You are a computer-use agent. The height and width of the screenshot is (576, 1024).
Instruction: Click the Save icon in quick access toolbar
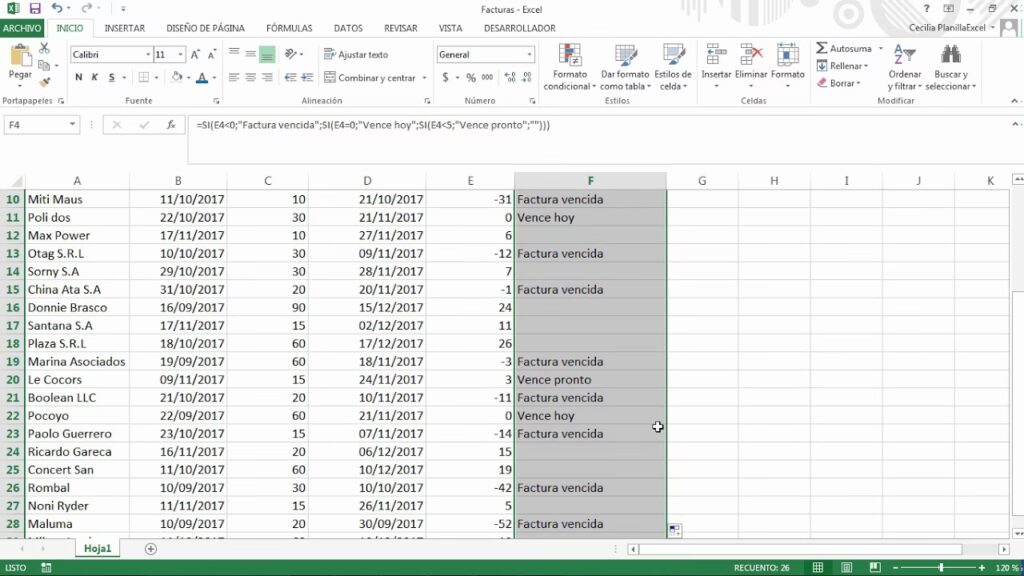coord(35,8)
